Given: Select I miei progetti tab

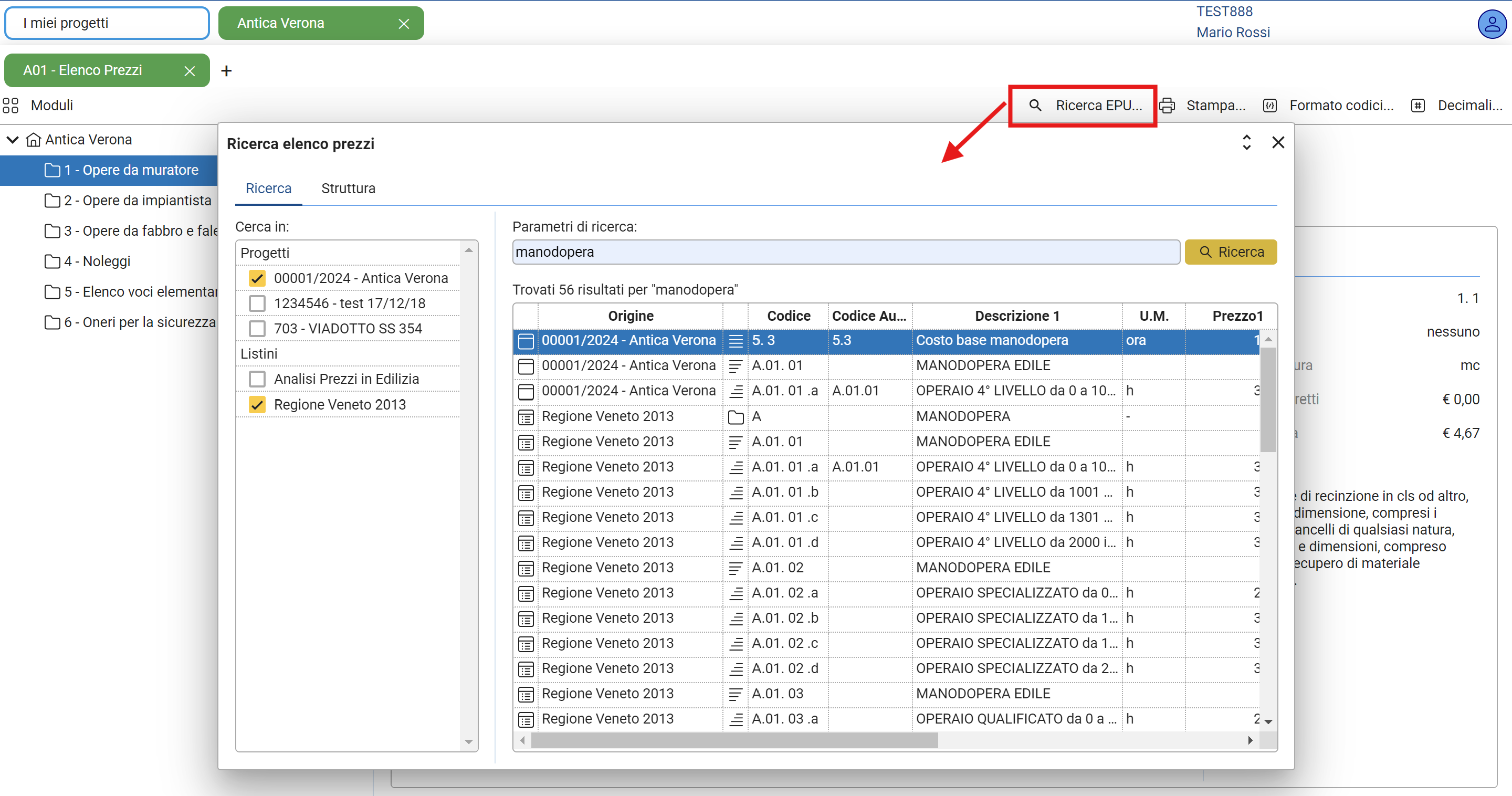Looking at the screenshot, I should (x=107, y=24).
